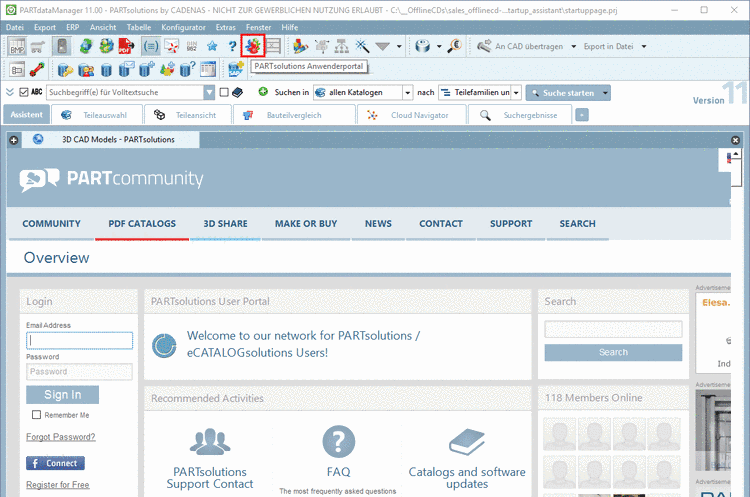Switch to the Bauteilvergleich tab

294,115
